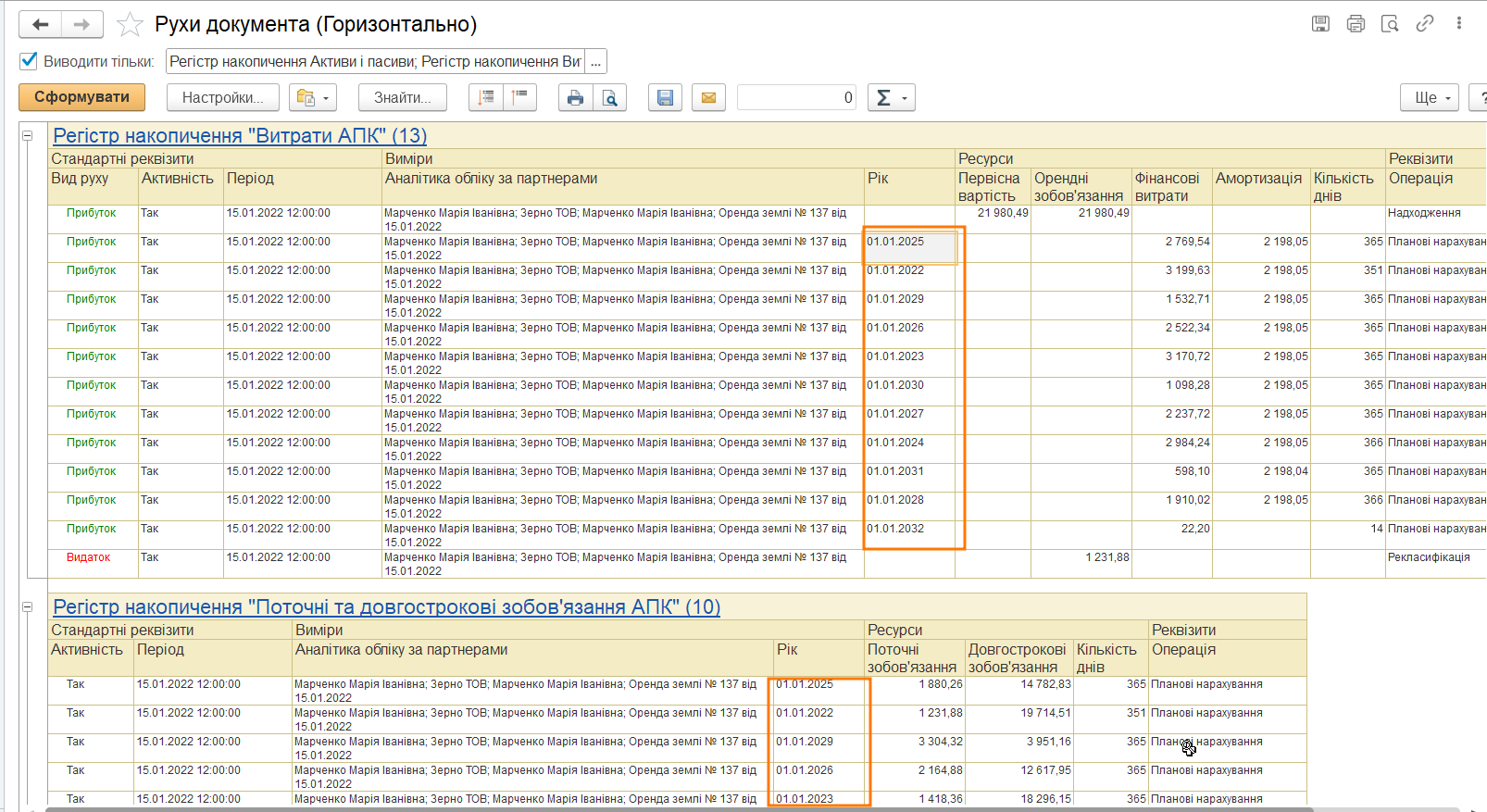The width and height of the screenshot is (1487, 812).
Task: Uncheck the 'Виводити тільки' checkbox
Action: 29,61
